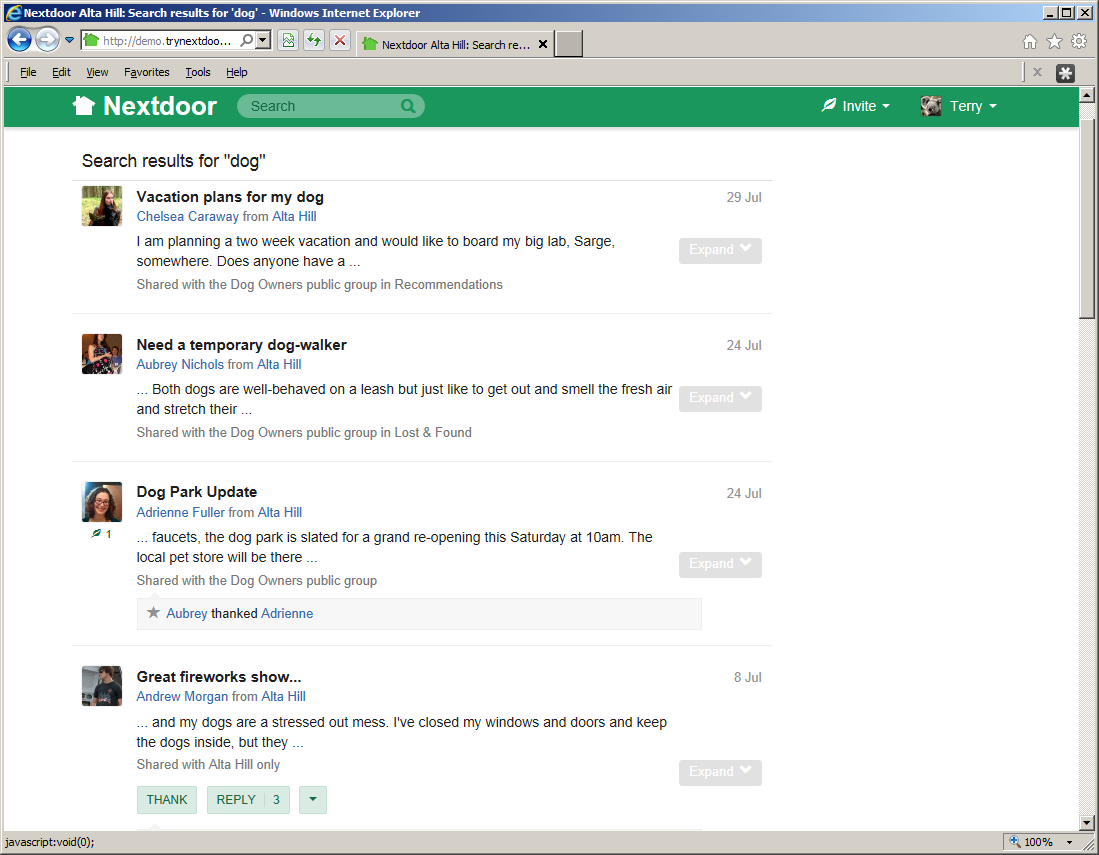Click Terry's profile avatar picture
The image size is (1099, 855).
[x=930, y=105]
